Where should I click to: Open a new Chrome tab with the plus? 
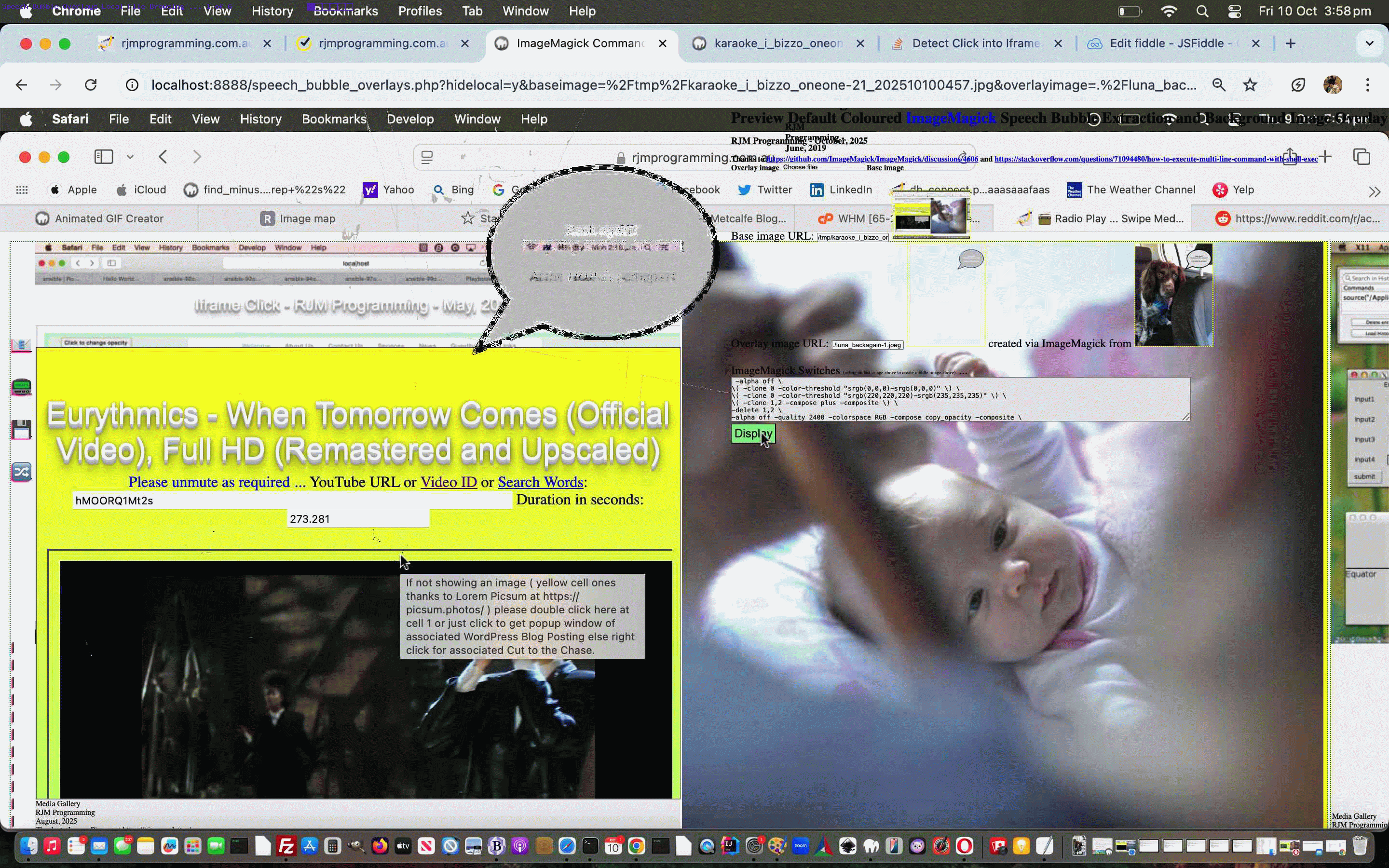1290,43
